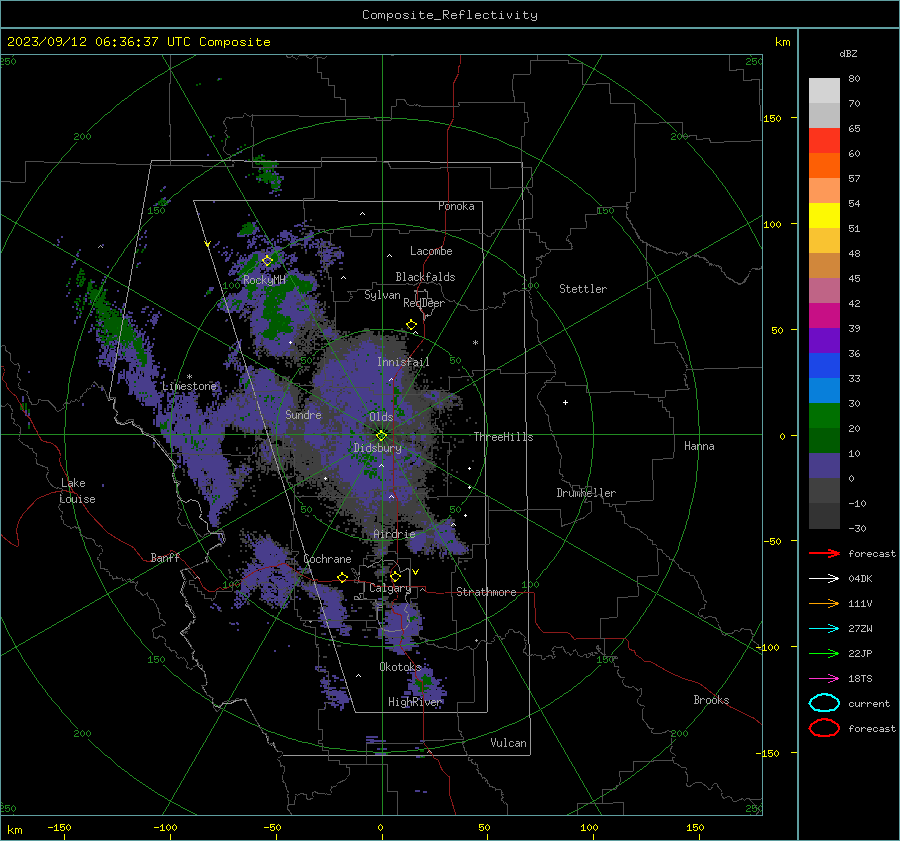The image size is (900, 841).
Task: Click the white 04DK arrow legend icon
Action: tap(824, 578)
